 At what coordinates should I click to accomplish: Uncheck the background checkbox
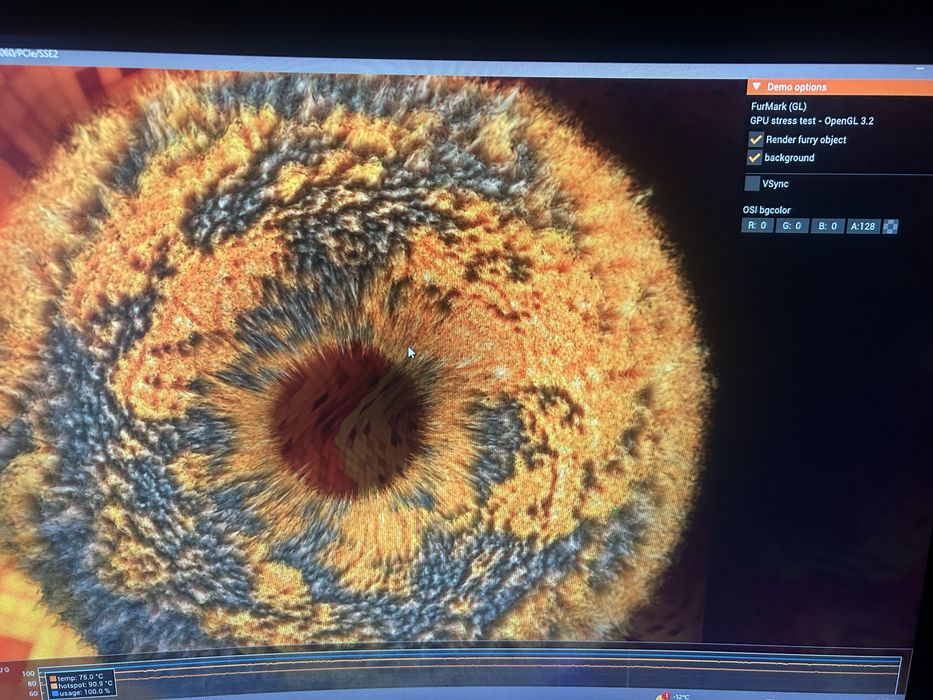(x=754, y=158)
